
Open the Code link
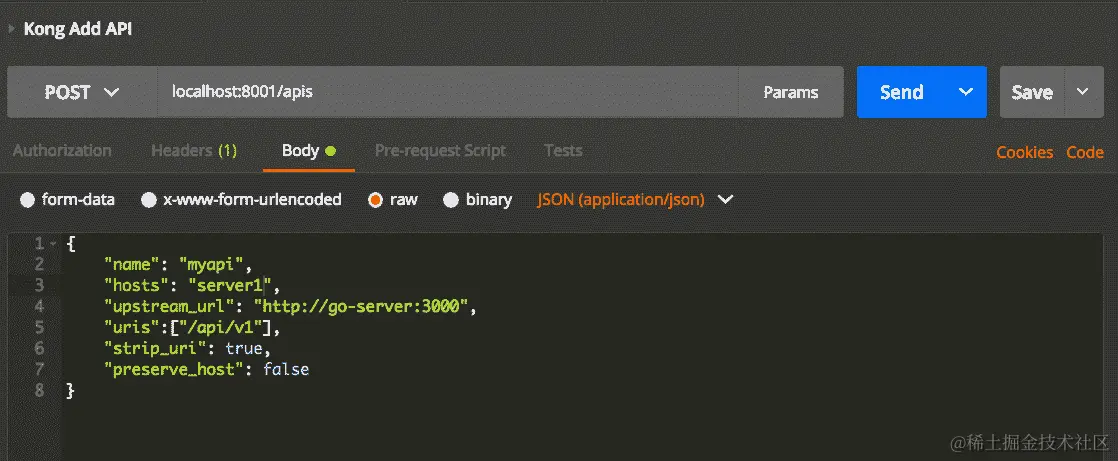pos(1085,152)
